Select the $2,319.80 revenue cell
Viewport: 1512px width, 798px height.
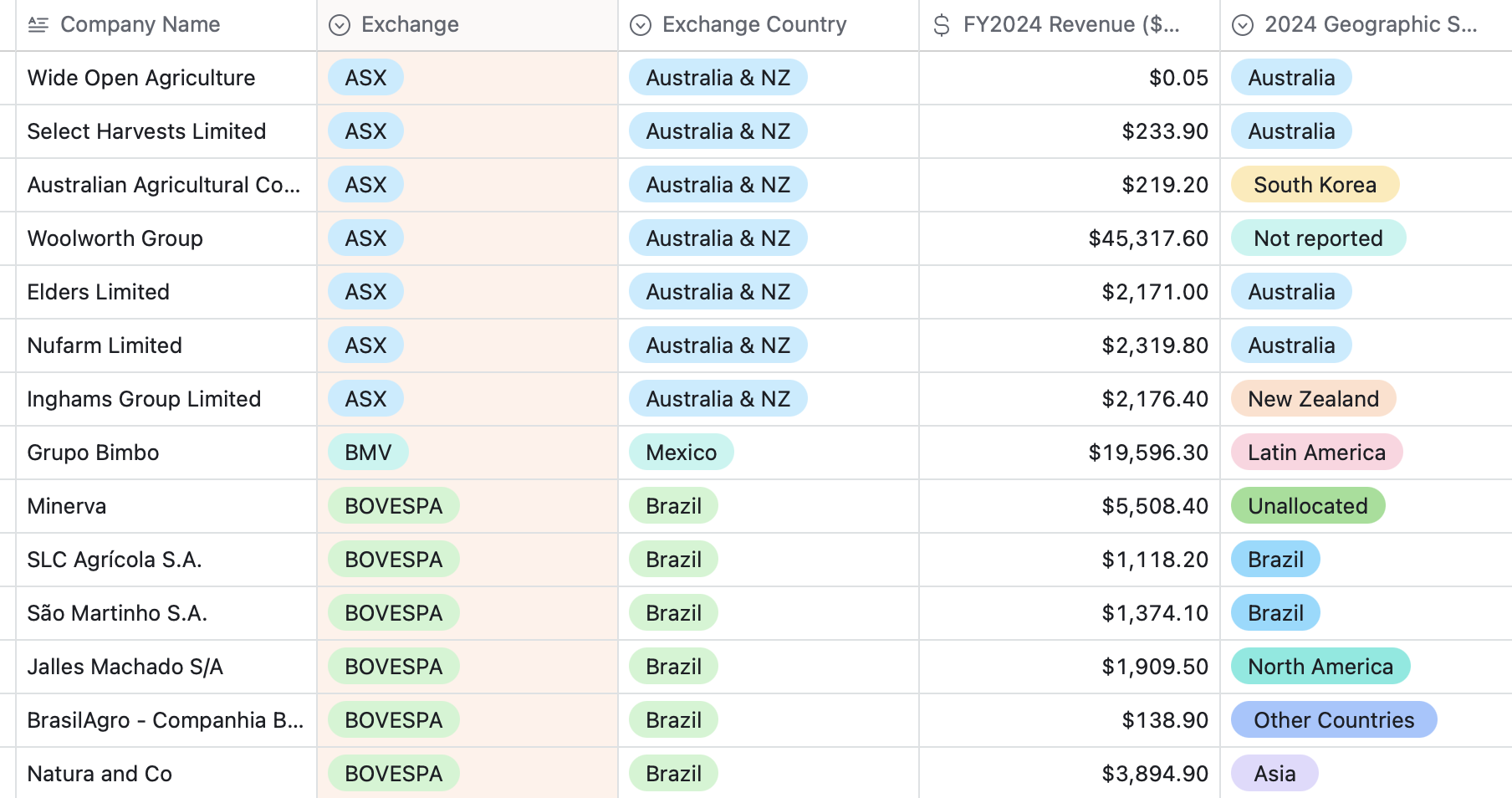1070,345
